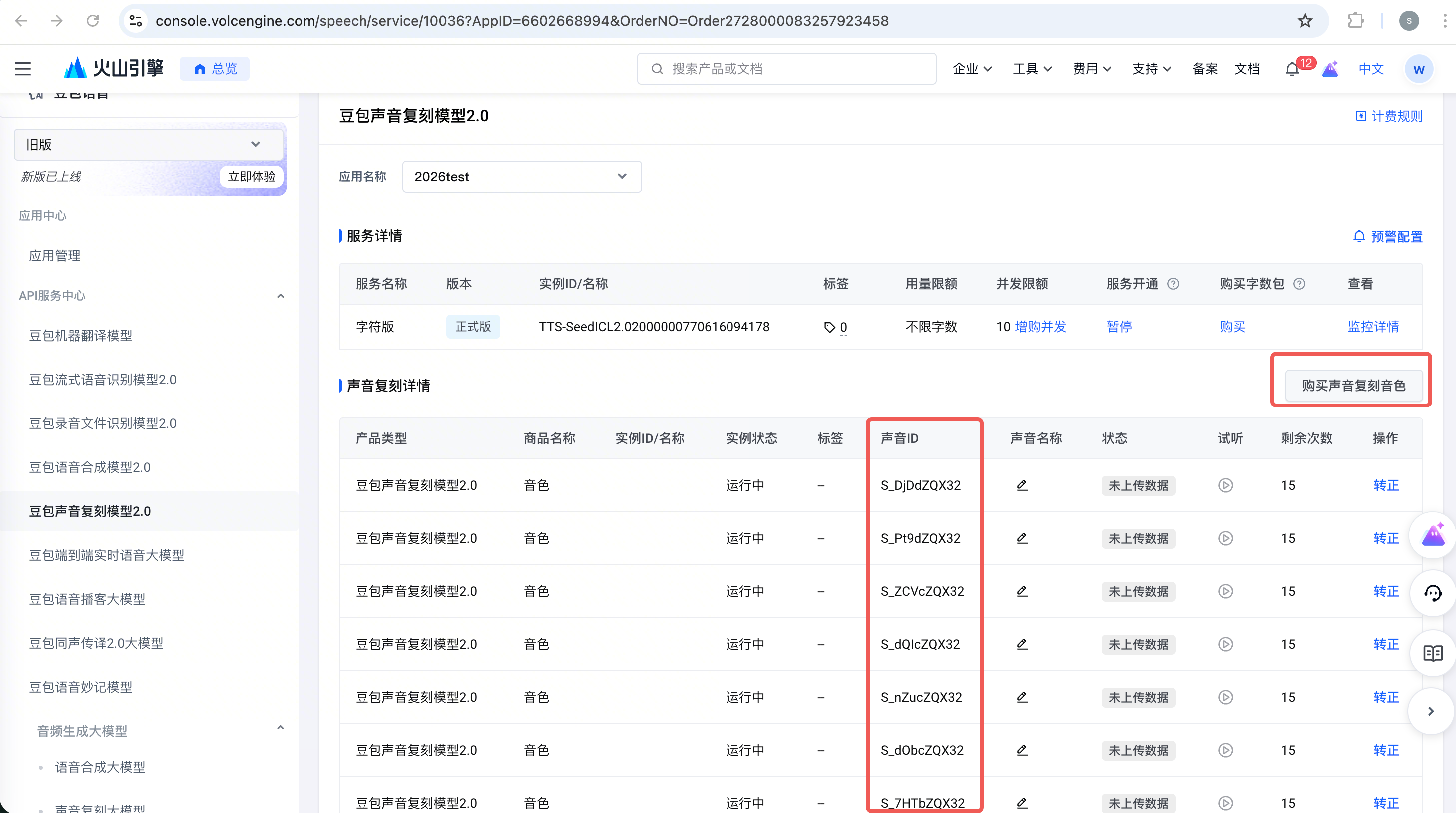Select 豆包端到端实时语音大模型 in the sidebar
1456x813 pixels.
(x=107, y=555)
